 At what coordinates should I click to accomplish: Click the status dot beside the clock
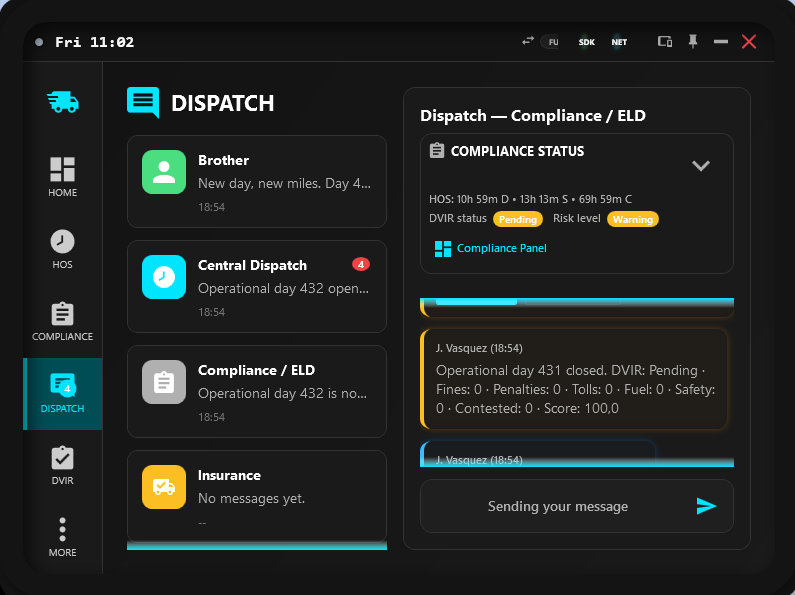tap(39, 42)
